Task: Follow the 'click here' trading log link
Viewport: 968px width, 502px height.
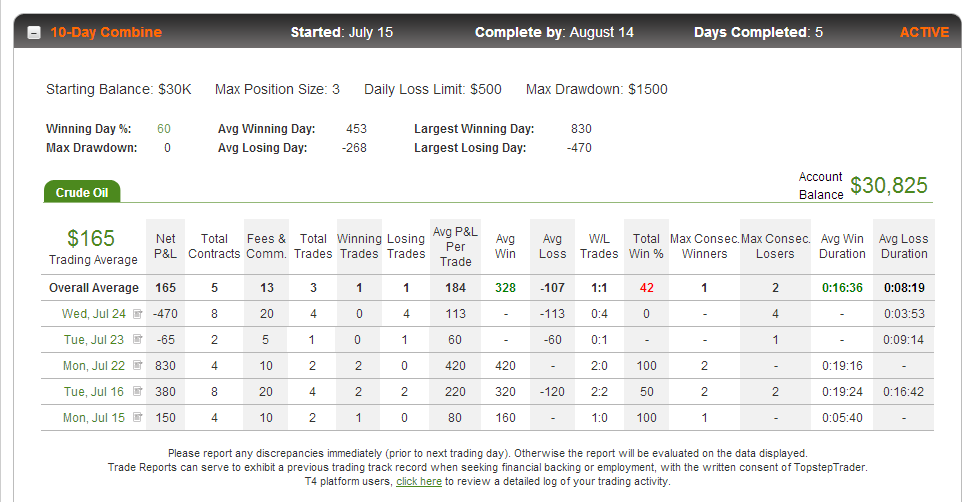Action: point(419,481)
